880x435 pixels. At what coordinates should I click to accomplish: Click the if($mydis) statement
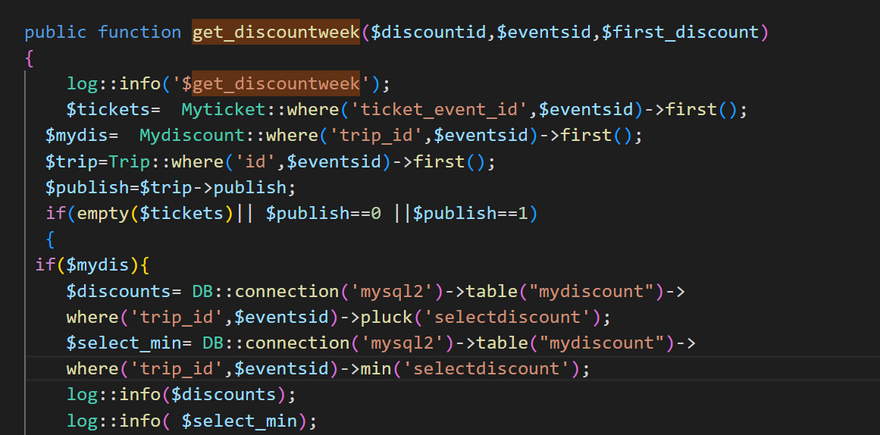pyautogui.click(x=92, y=265)
